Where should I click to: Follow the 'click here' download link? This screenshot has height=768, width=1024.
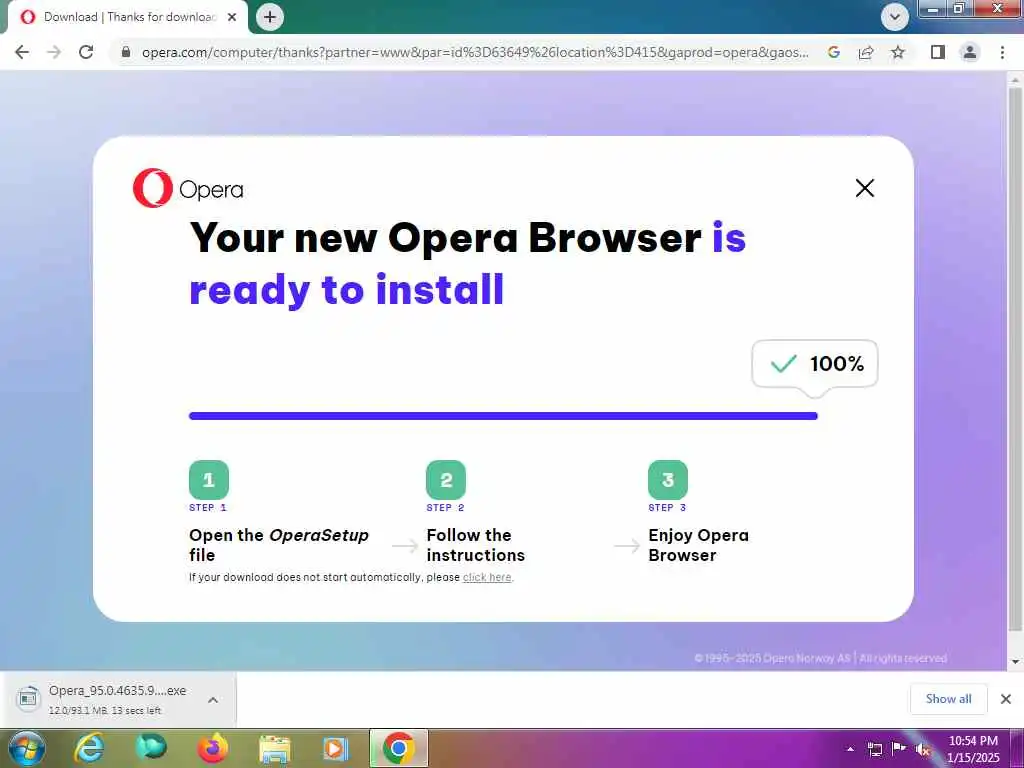[487, 577]
